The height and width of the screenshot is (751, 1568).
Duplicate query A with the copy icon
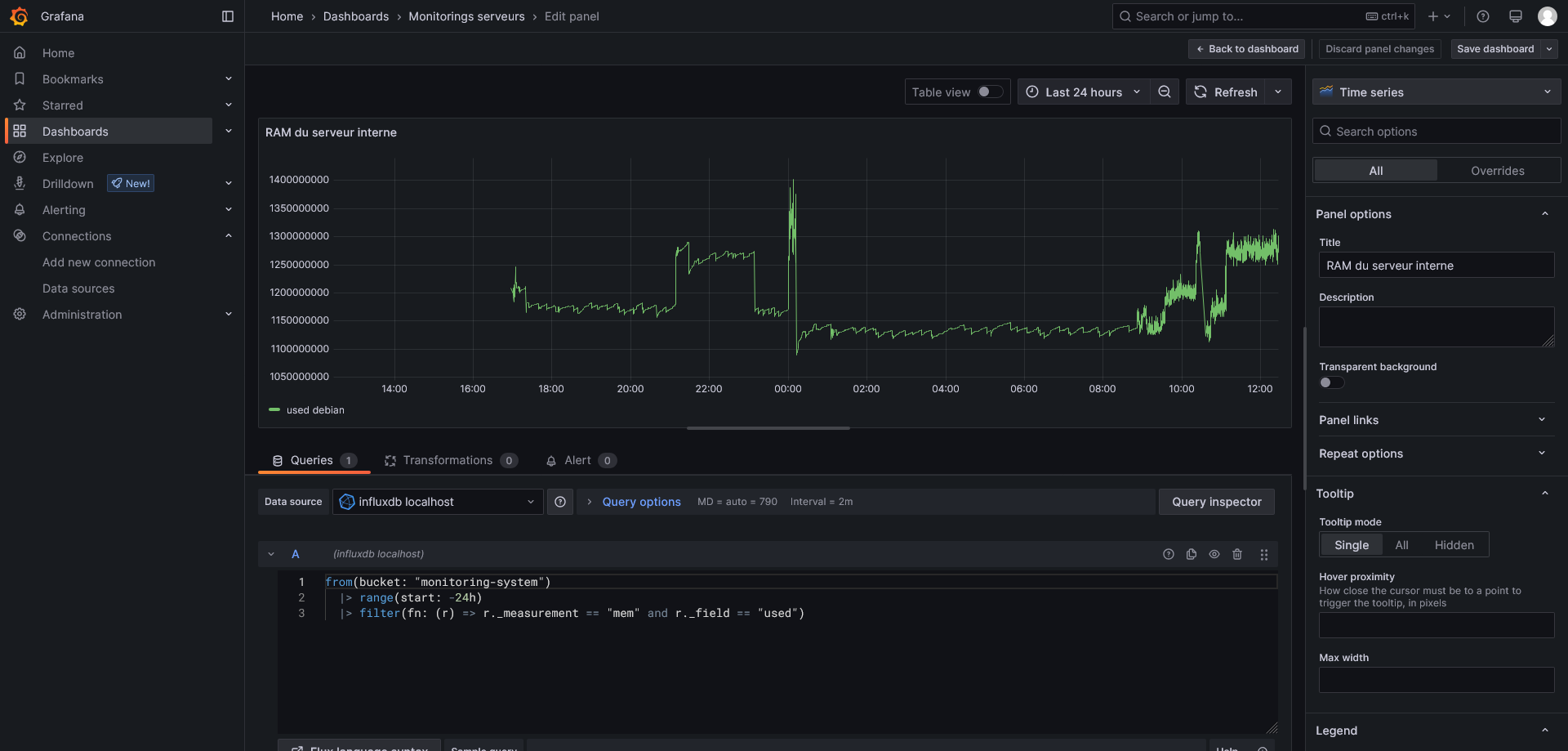pos(1192,554)
